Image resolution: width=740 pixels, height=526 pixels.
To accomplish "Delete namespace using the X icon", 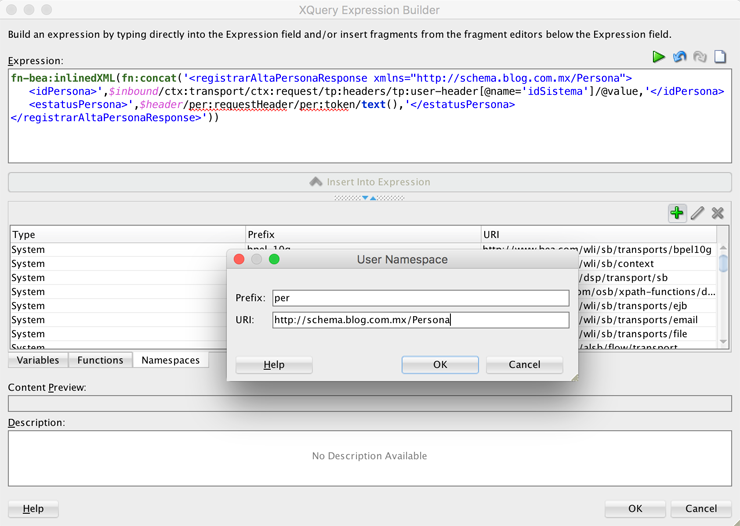I will coord(718,213).
